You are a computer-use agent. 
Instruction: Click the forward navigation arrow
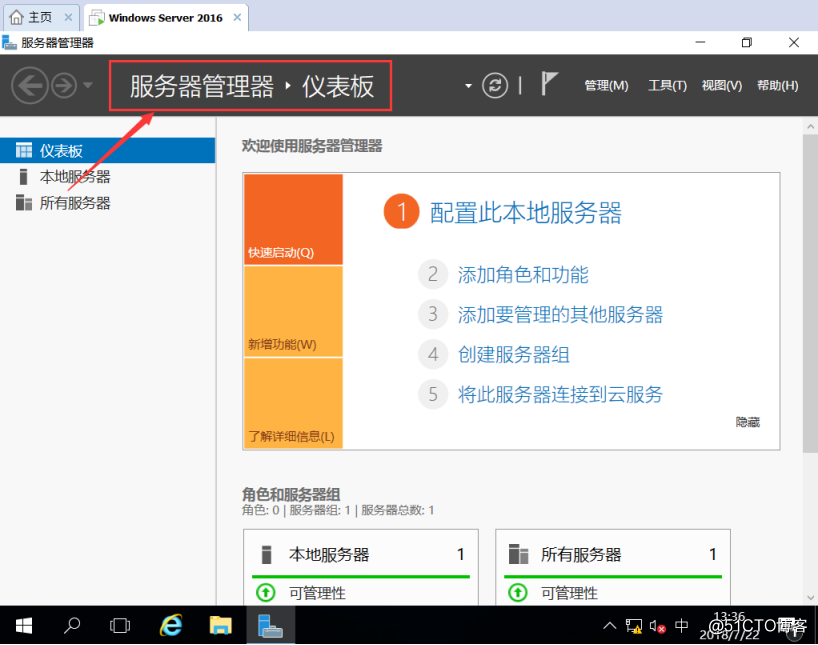(x=65, y=86)
